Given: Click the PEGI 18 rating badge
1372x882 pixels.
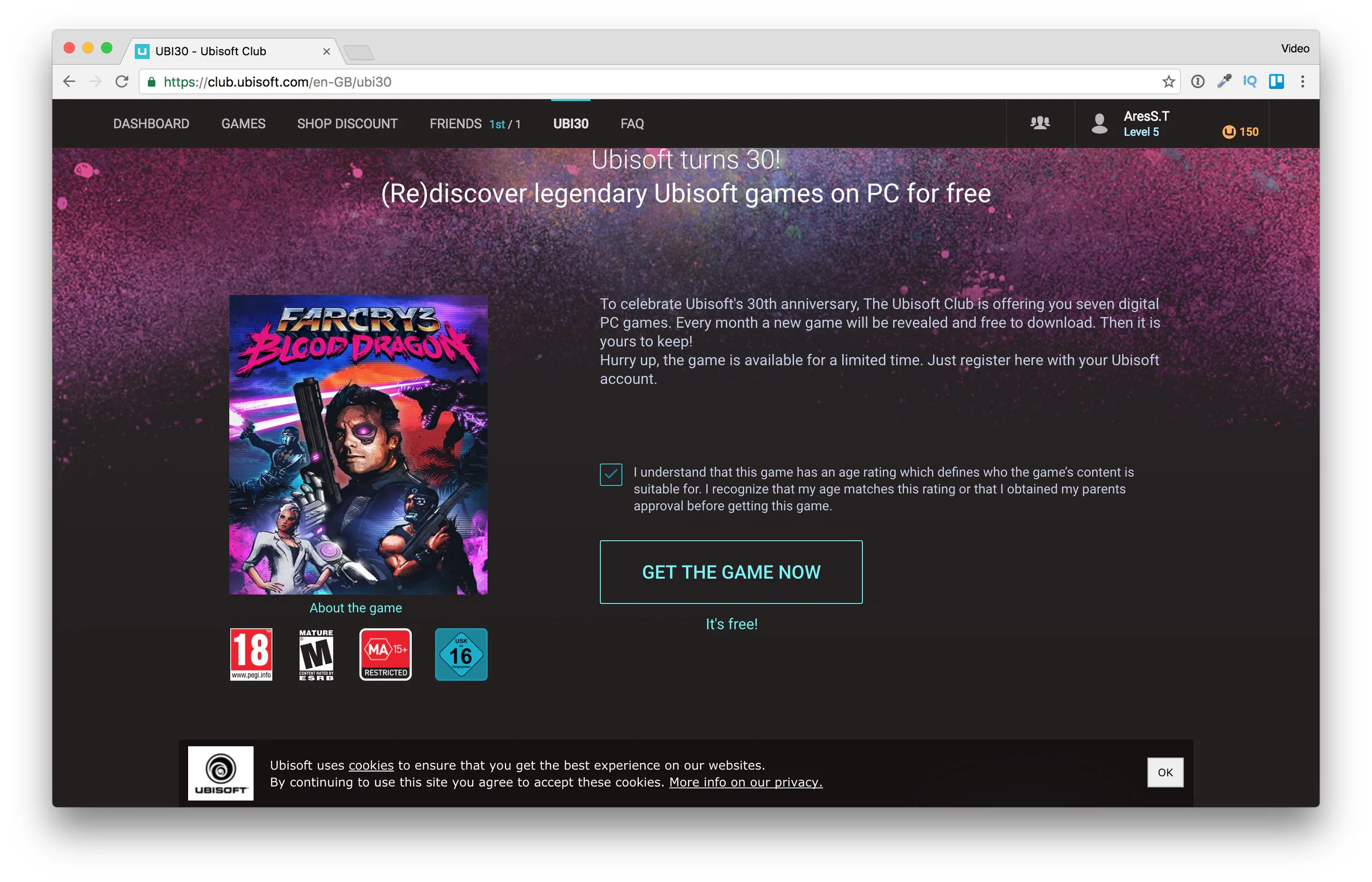Looking at the screenshot, I should coord(251,654).
